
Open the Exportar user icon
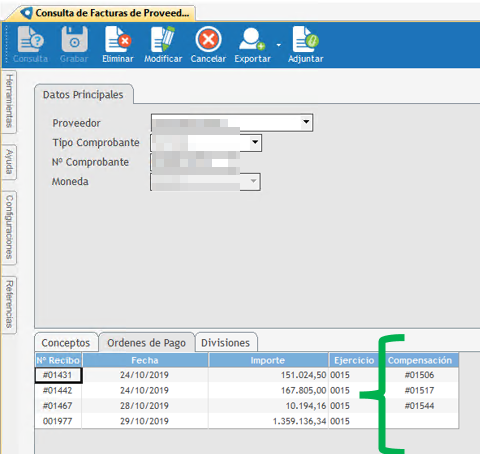[x=252, y=39]
